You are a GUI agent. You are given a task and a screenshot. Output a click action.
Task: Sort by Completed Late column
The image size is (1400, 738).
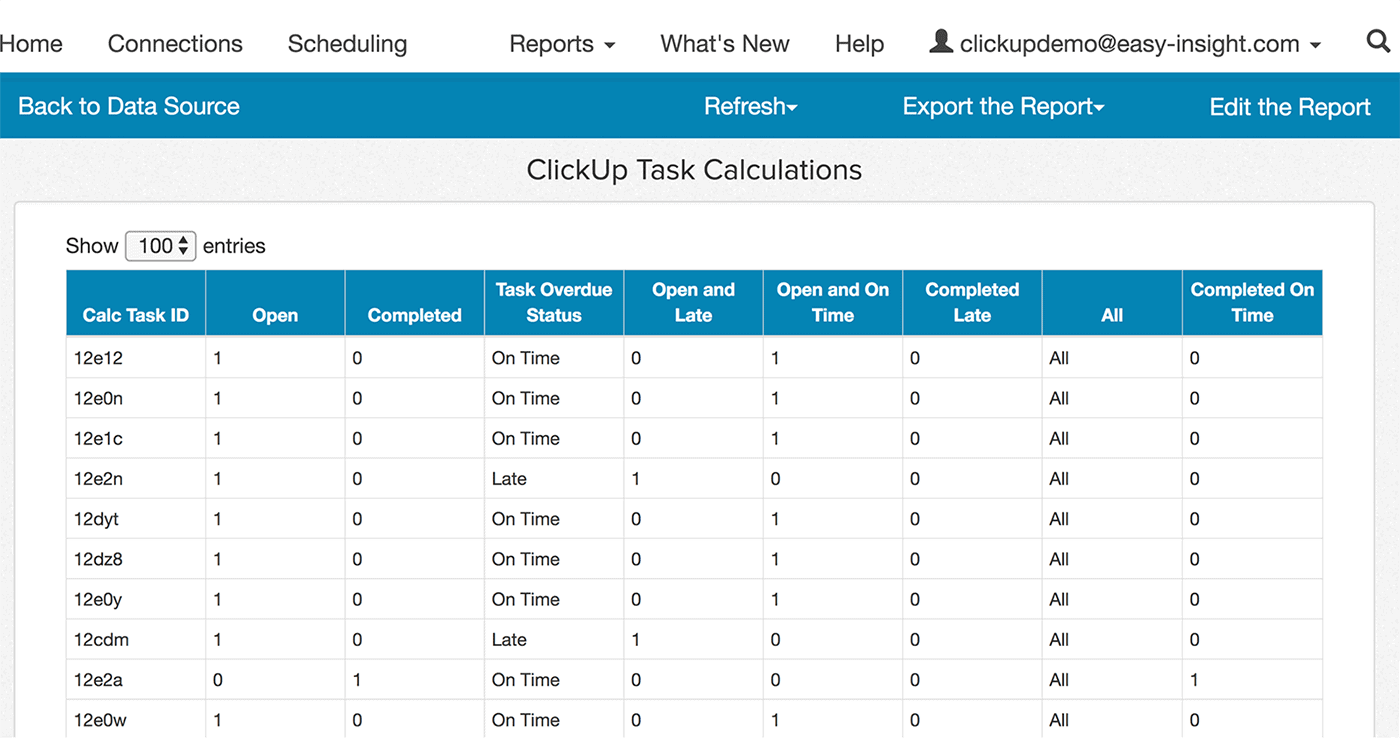point(972,303)
